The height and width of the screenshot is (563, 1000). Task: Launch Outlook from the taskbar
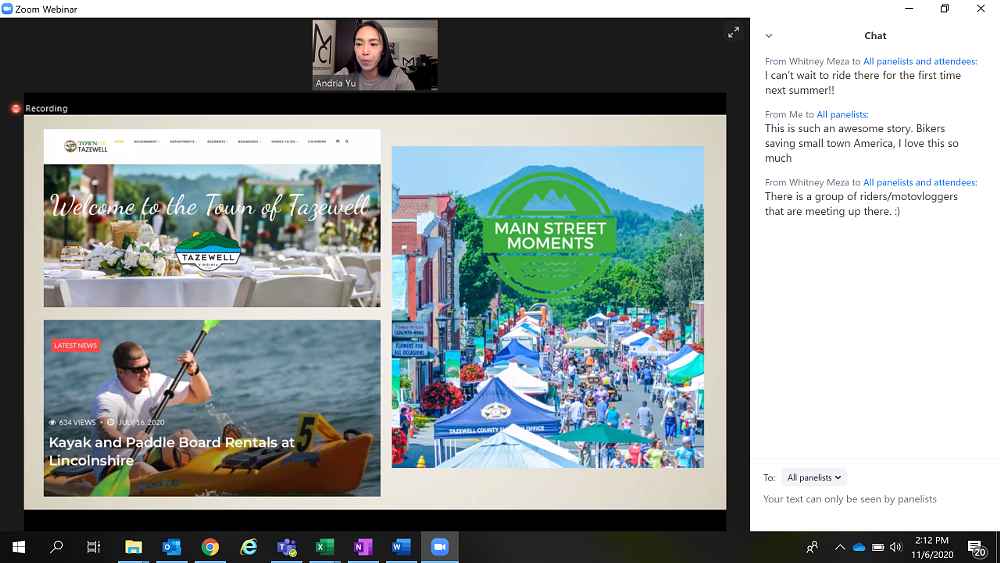[x=171, y=547]
